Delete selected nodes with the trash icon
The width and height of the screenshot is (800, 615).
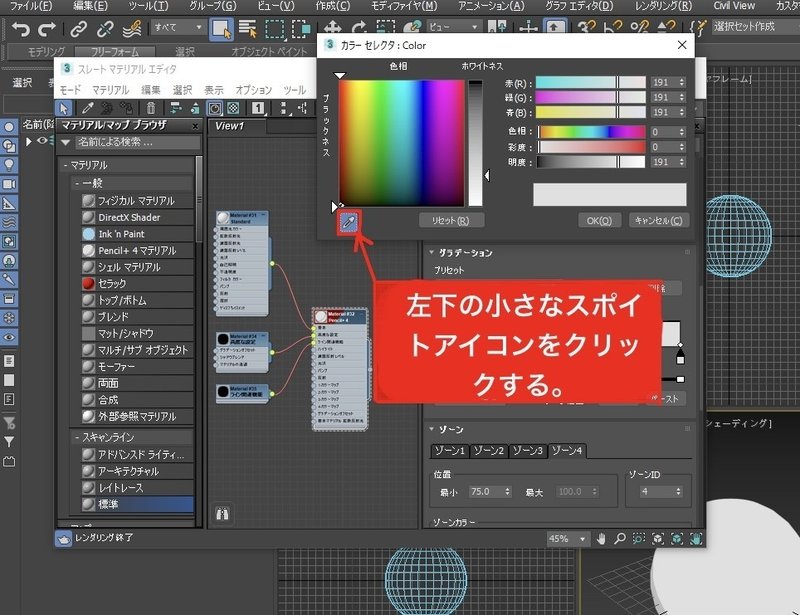(151, 108)
